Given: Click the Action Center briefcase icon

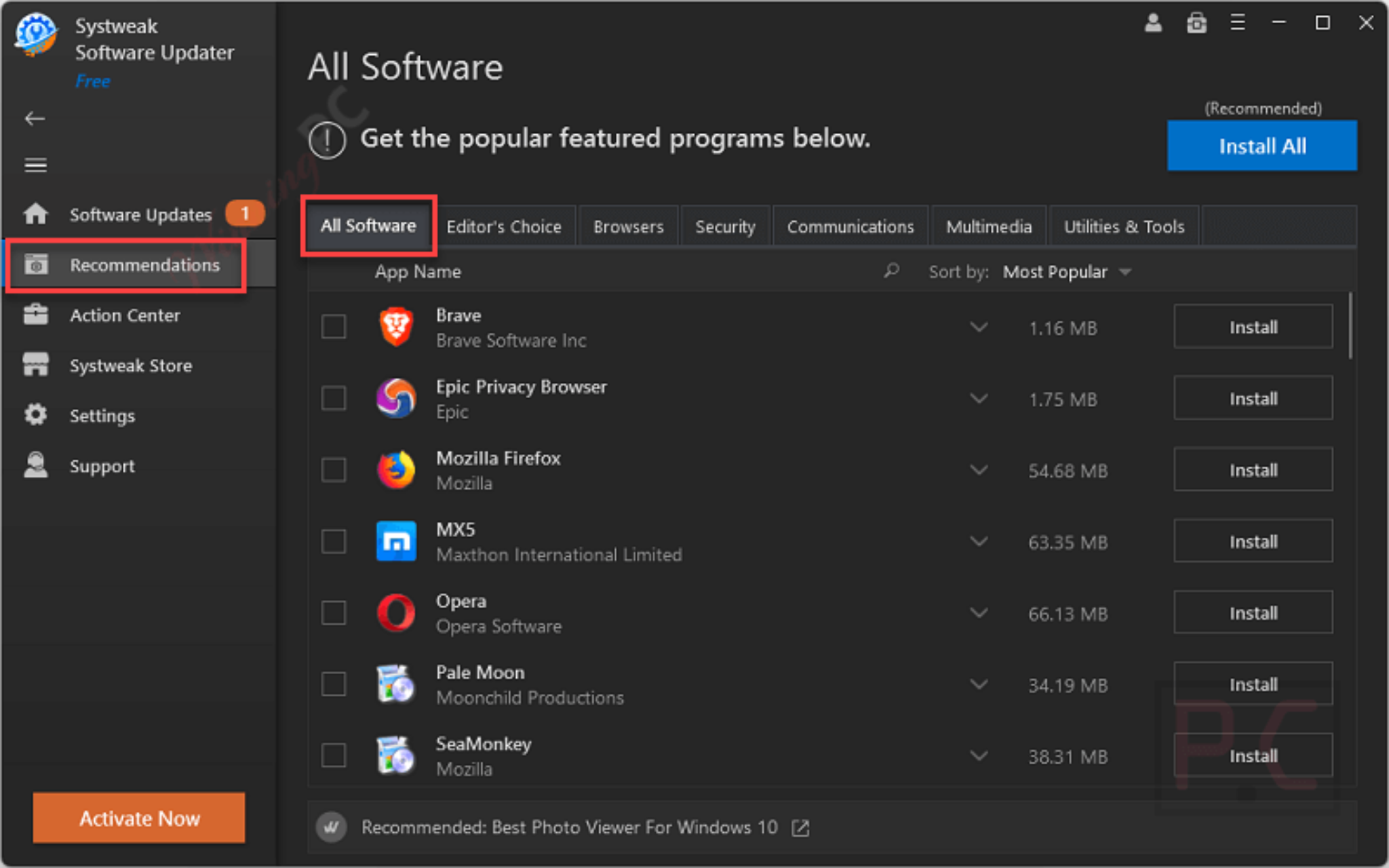Looking at the screenshot, I should coord(35,315).
